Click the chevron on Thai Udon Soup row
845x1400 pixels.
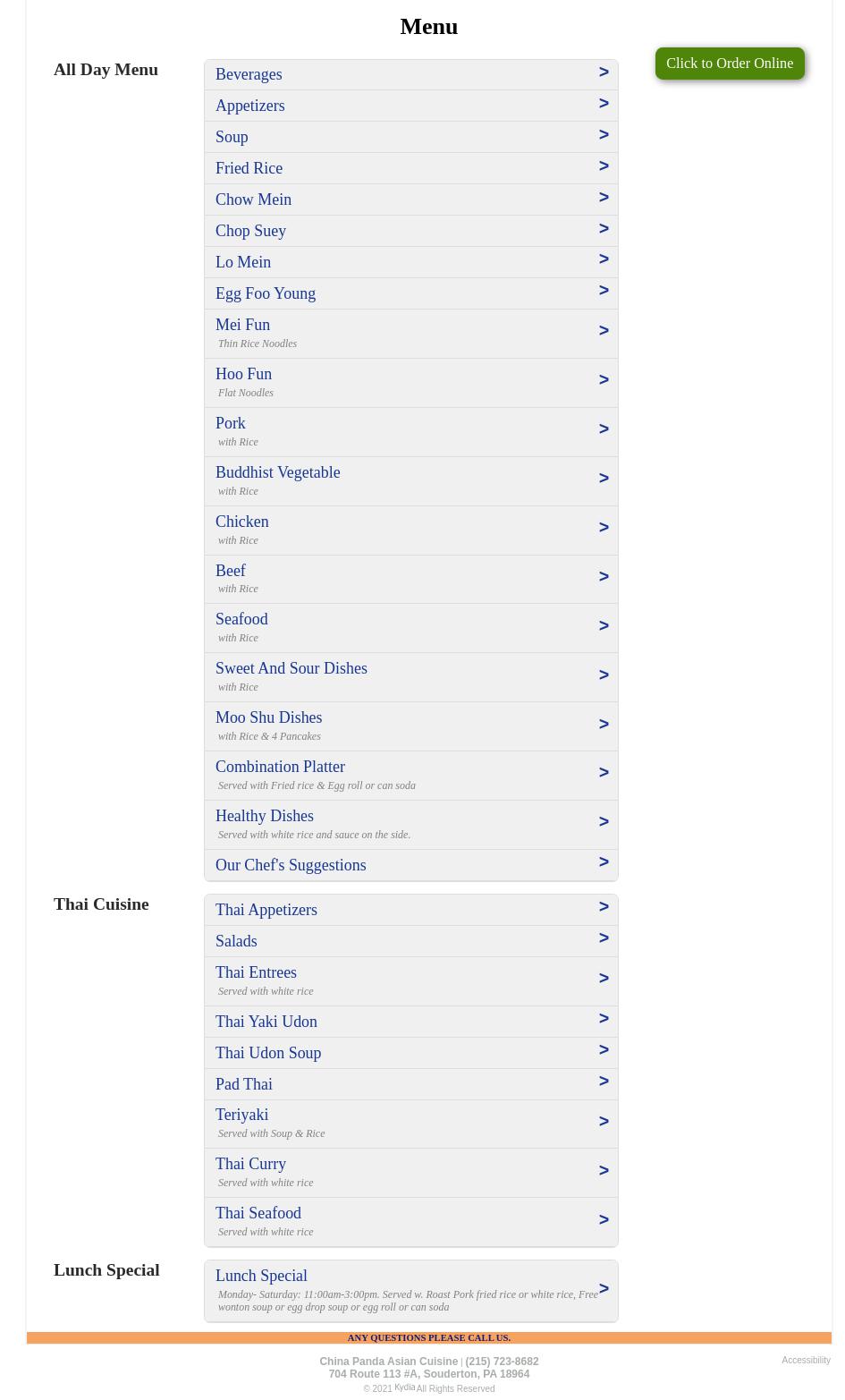click(x=604, y=1050)
